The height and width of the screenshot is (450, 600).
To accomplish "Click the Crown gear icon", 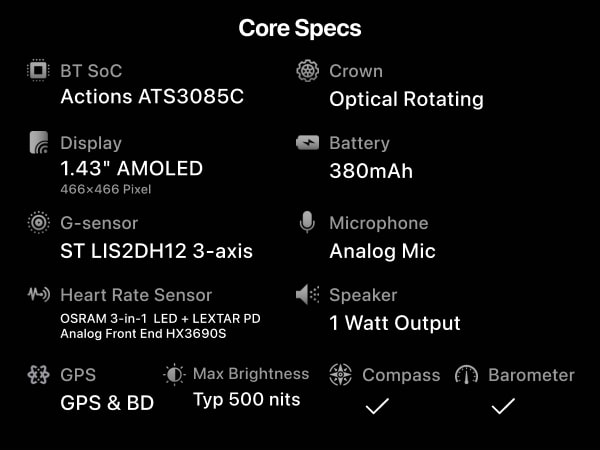I will [x=307, y=70].
